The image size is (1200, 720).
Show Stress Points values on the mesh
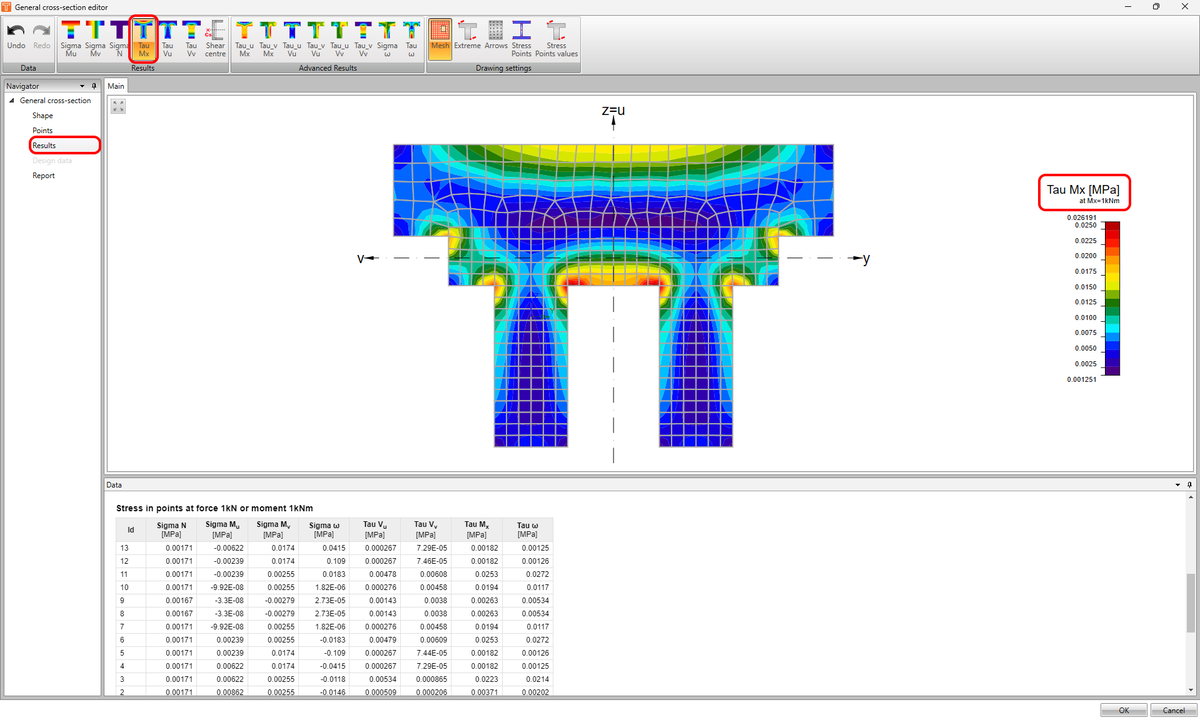point(556,42)
